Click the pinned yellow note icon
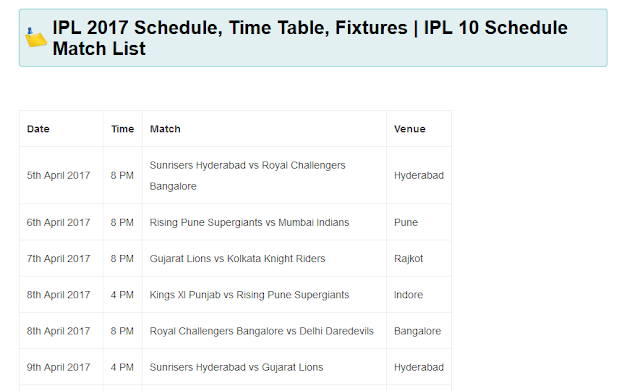 (36, 38)
